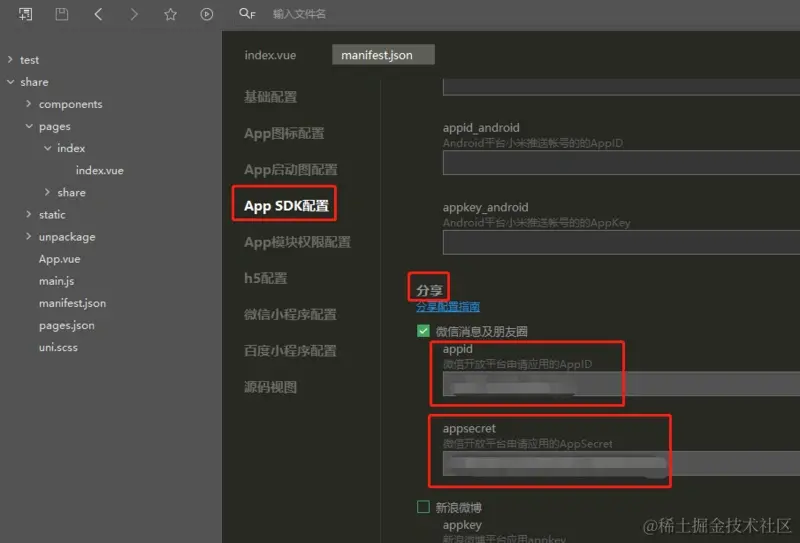800x543 pixels.
Task: Click the WeChat appid input field
Action: click(x=621, y=384)
